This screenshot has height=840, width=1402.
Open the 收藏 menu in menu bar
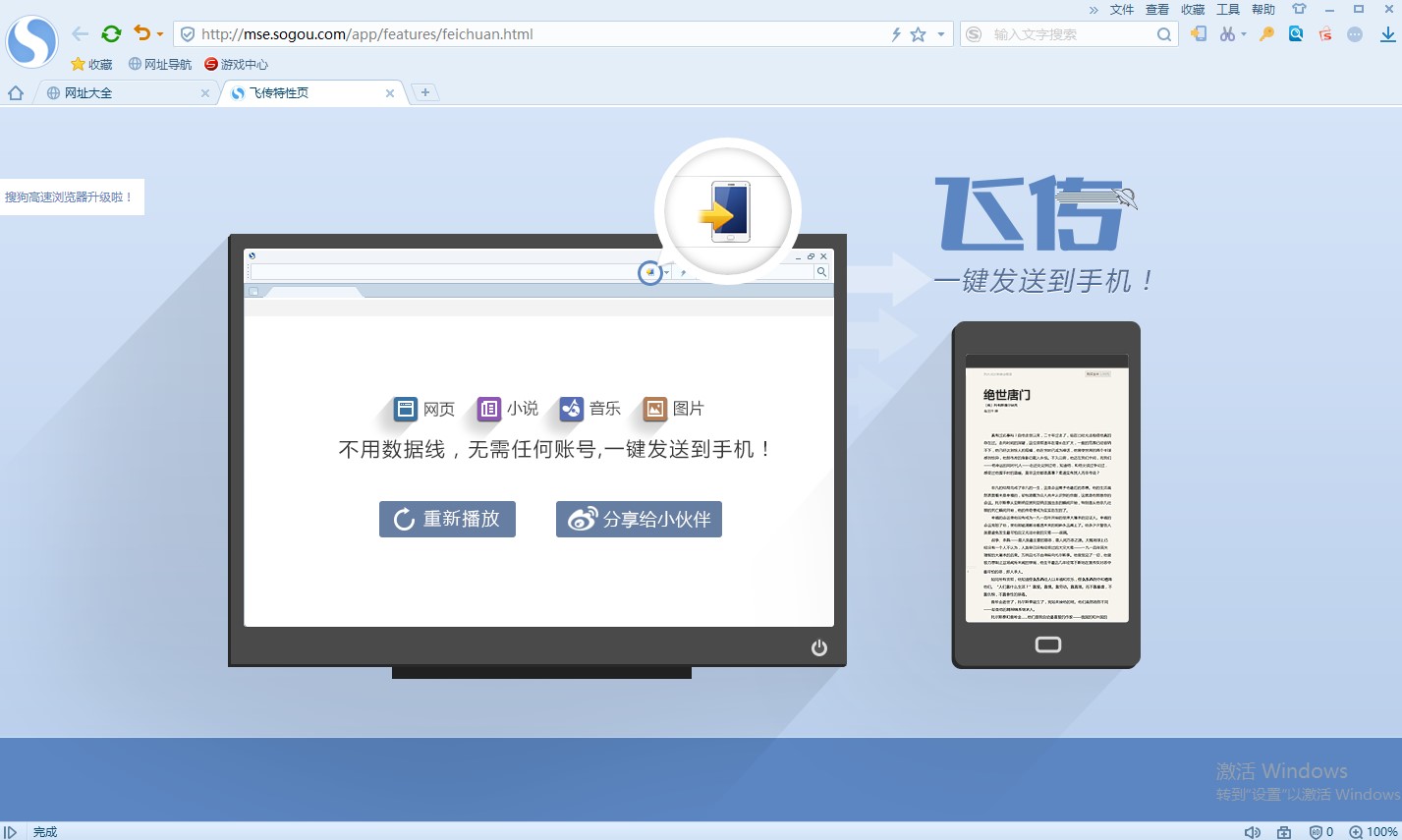click(x=1193, y=10)
